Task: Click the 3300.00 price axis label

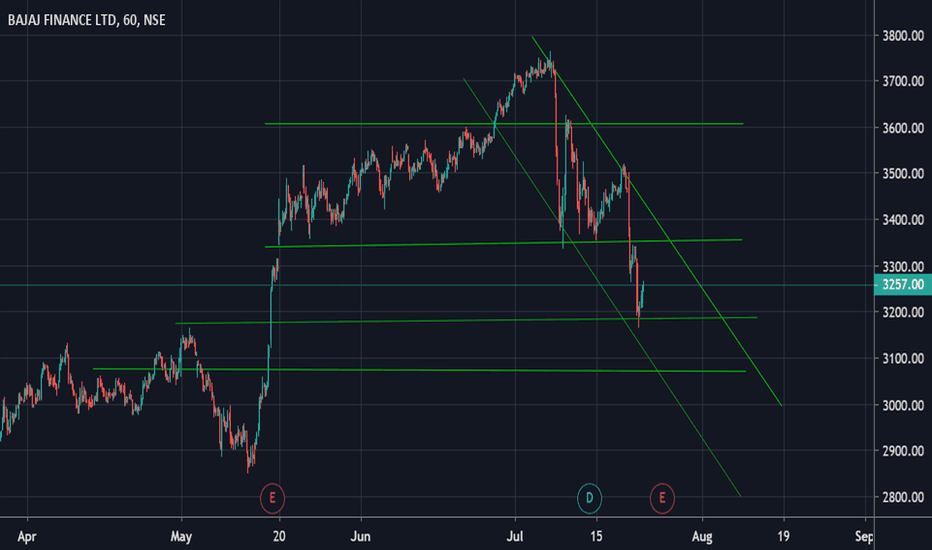Action: point(903,266)
